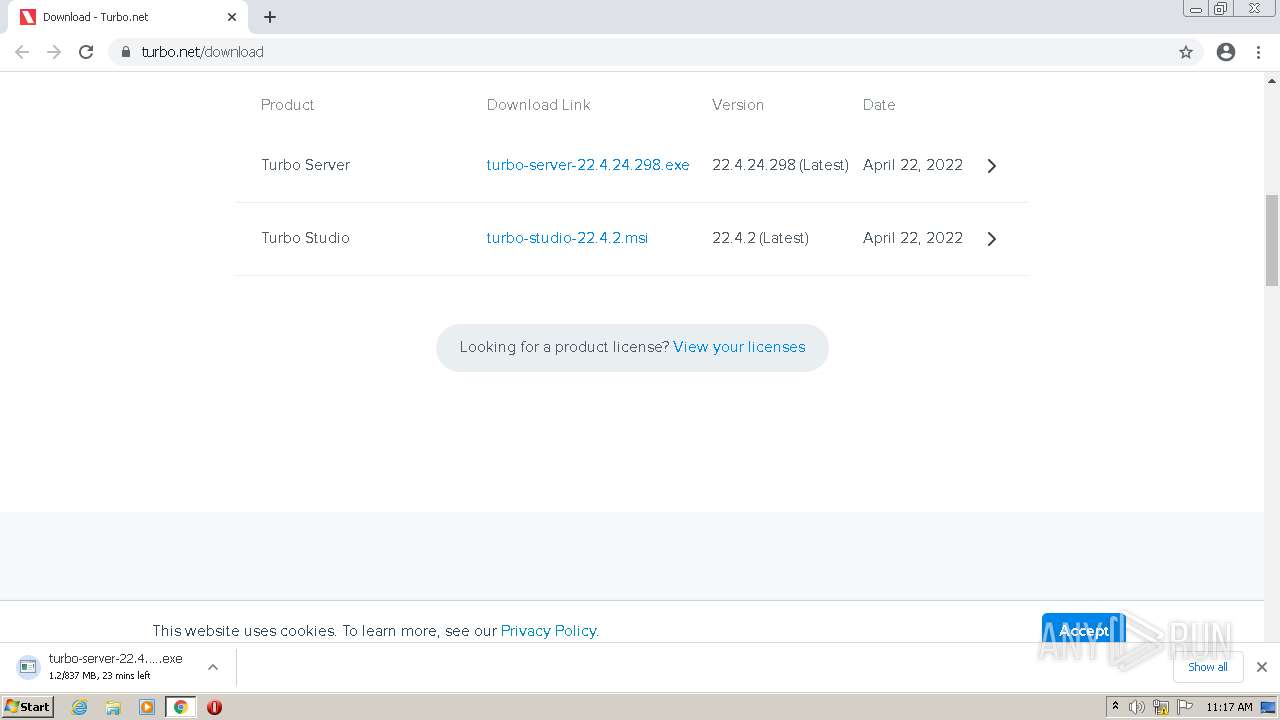Click the Download Link column header
This screenshot has width=1280, height=720.
(x=539, y=105)
